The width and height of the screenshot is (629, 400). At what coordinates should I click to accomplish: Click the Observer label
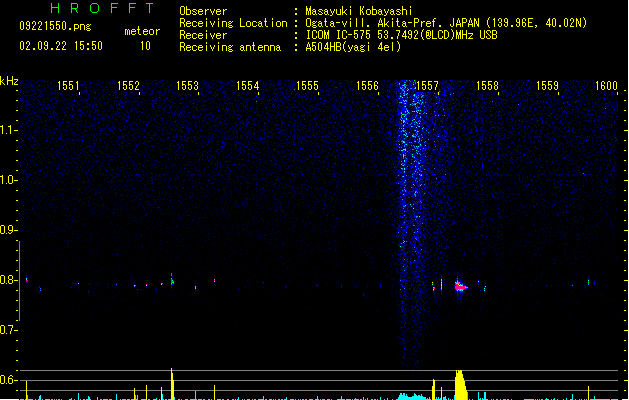[203, 11]
